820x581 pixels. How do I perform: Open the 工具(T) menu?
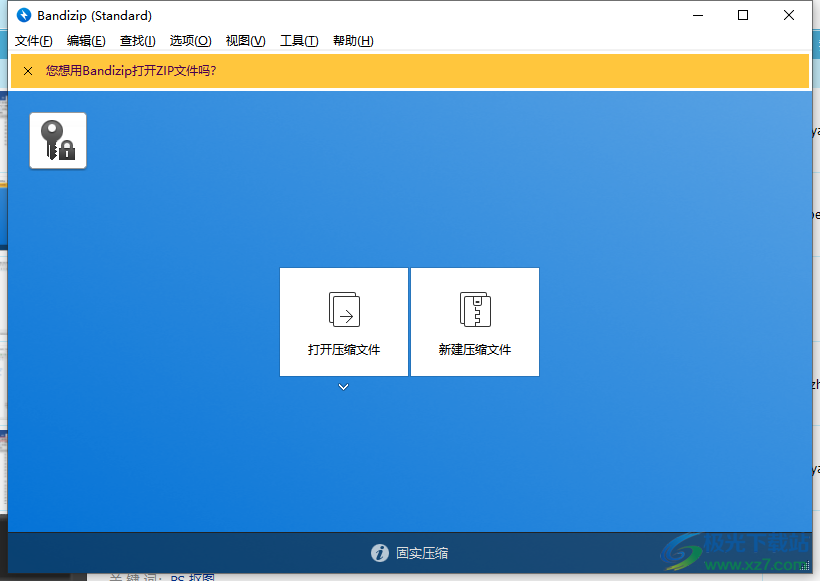click(x=299, y=41)
